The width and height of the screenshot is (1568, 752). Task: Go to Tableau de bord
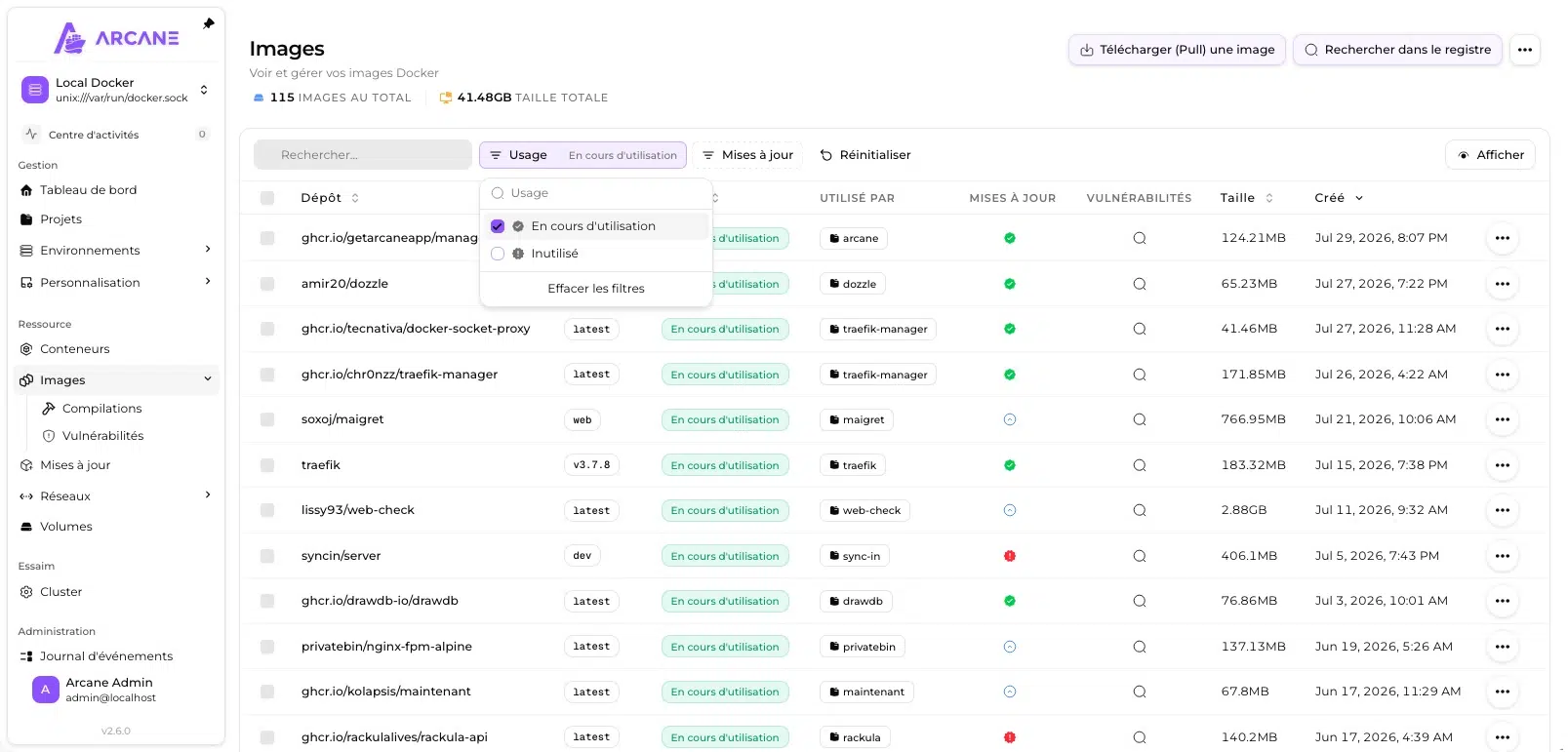pos(88,190)
